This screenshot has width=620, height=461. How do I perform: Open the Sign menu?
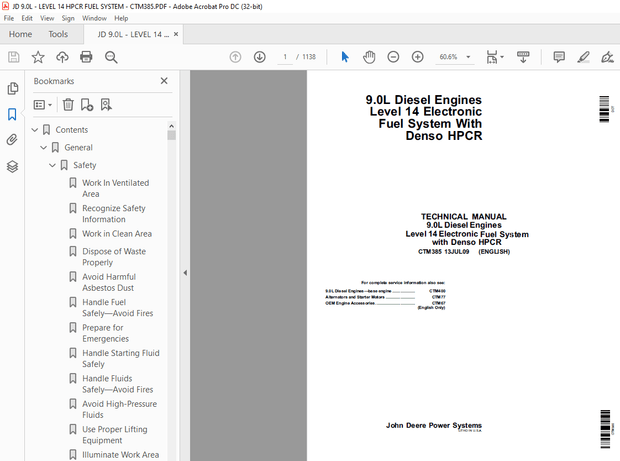(68, 18)
